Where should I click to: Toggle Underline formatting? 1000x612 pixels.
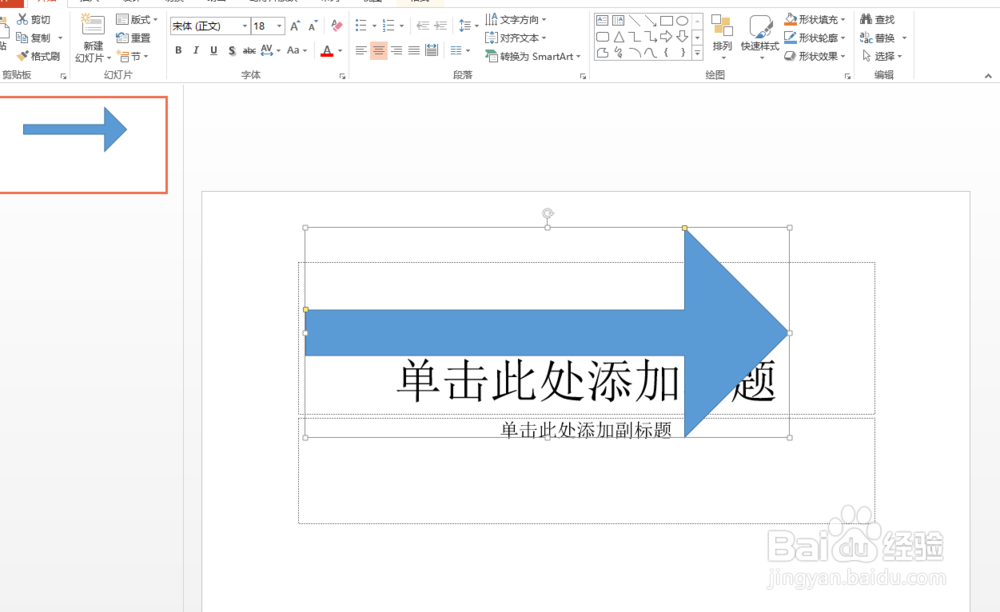[x=214, y=50]
